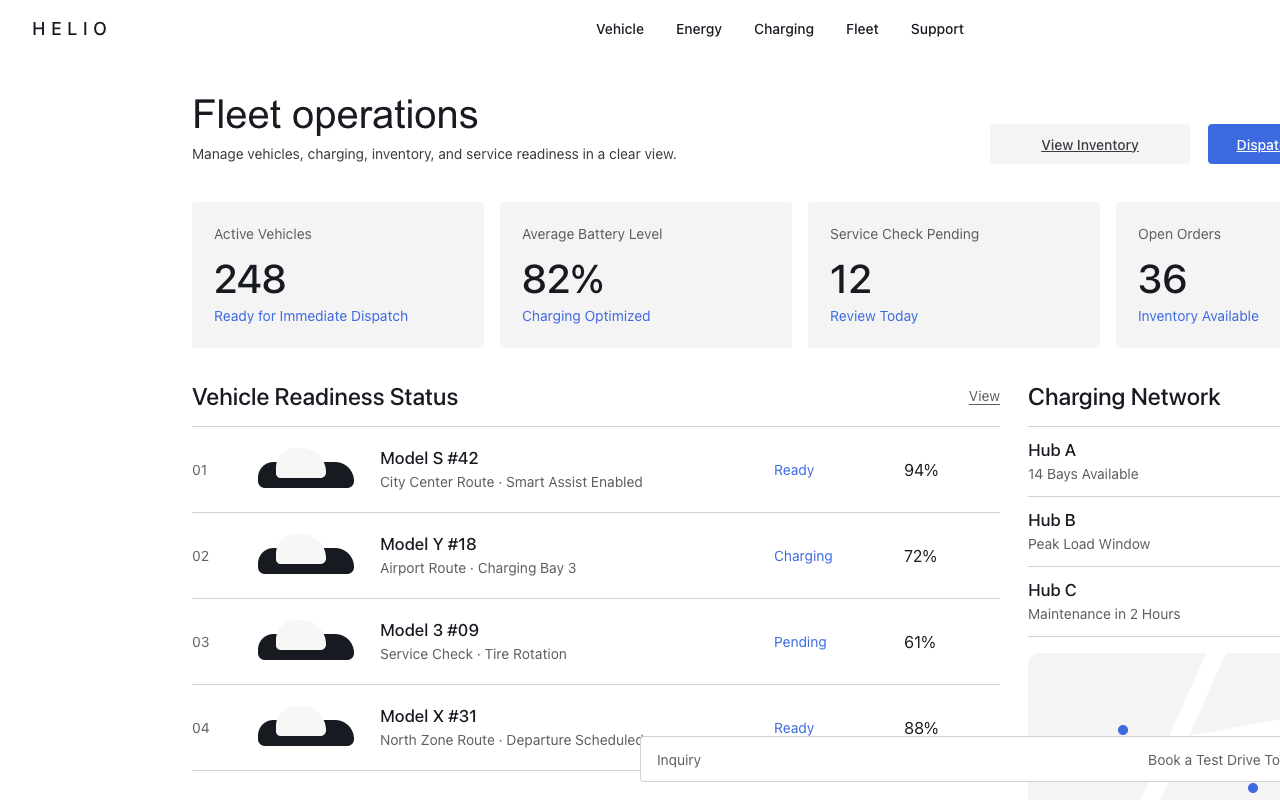The width and height of the screenshot is (1280, 800).
Task: Click the Airport Route · Charging Bay 3 text
Action: click(478, 568)
